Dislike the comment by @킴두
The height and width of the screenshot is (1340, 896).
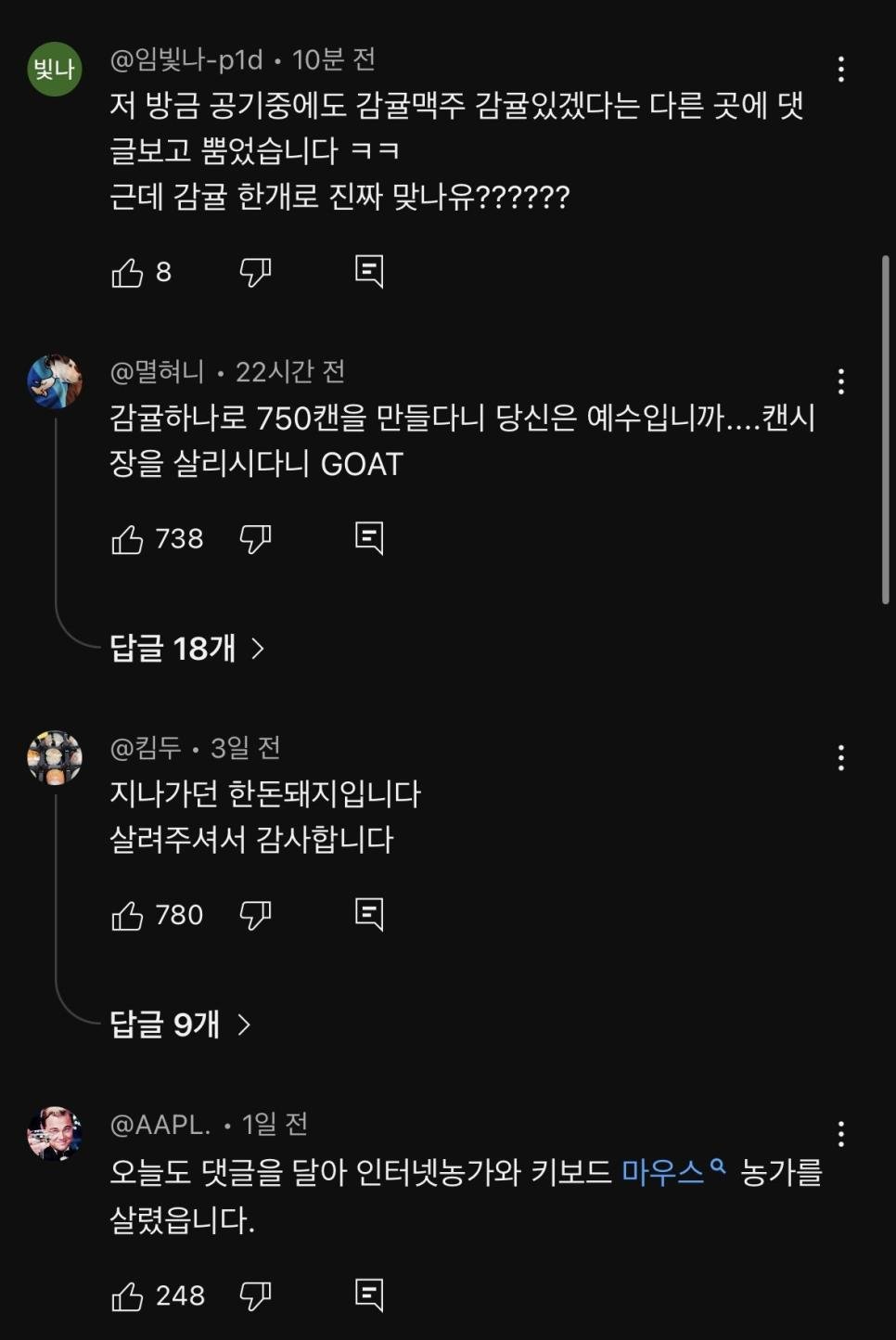pyautogui.click(x=255, y=916)
